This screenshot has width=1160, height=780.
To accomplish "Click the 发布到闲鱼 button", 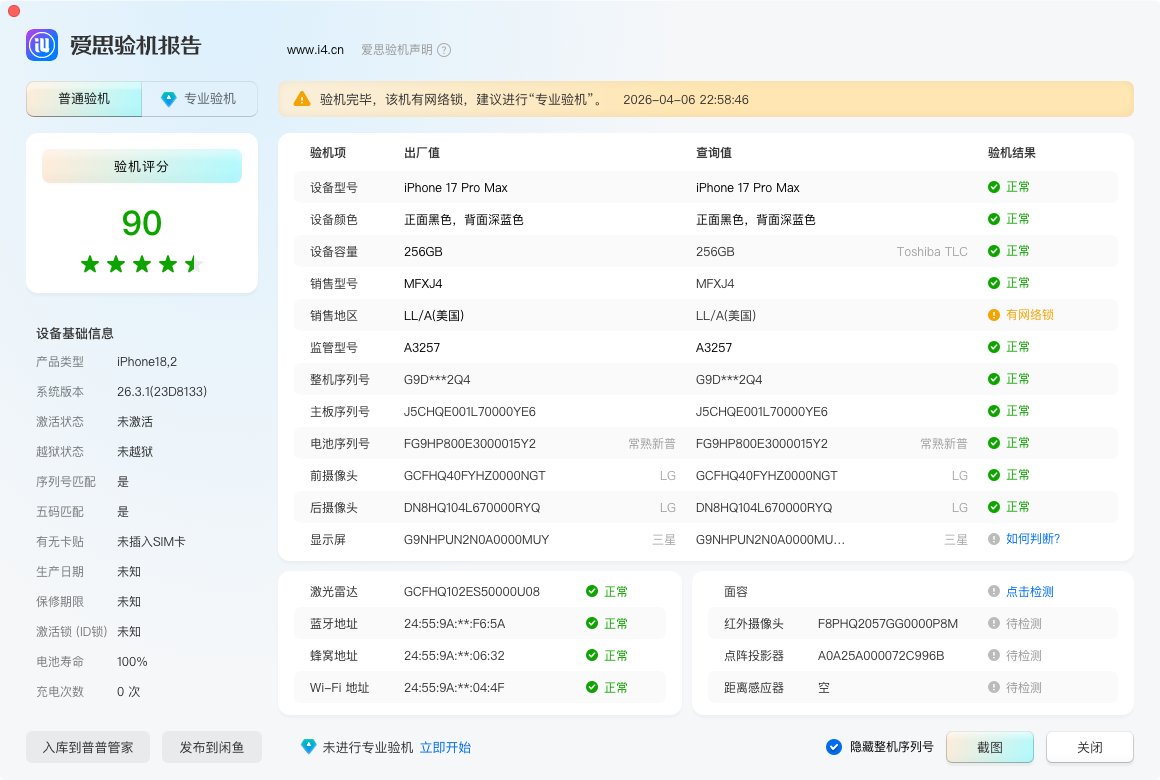I will point(212,747).
